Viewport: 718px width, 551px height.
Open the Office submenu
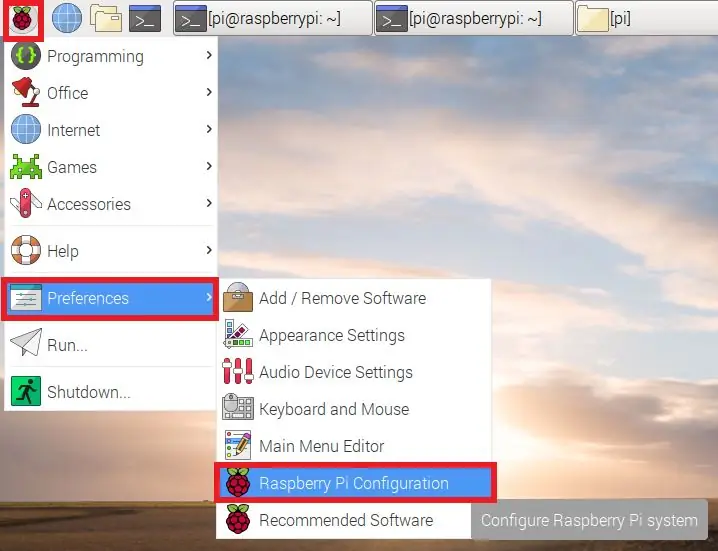tap(111, 93)
